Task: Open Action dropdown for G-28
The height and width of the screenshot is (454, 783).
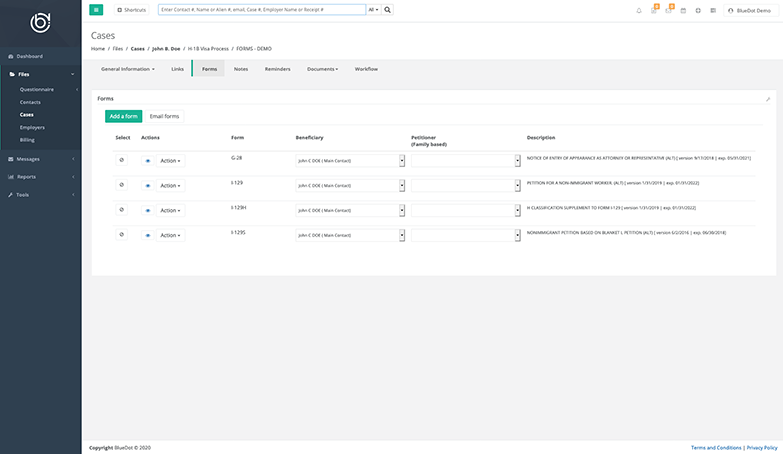Action: coord(170,161)
